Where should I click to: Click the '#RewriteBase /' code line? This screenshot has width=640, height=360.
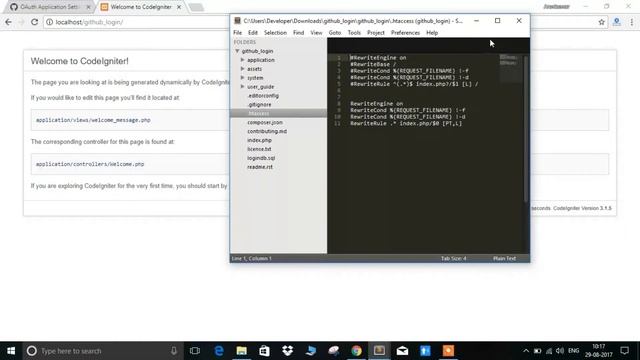click(373, 64)
